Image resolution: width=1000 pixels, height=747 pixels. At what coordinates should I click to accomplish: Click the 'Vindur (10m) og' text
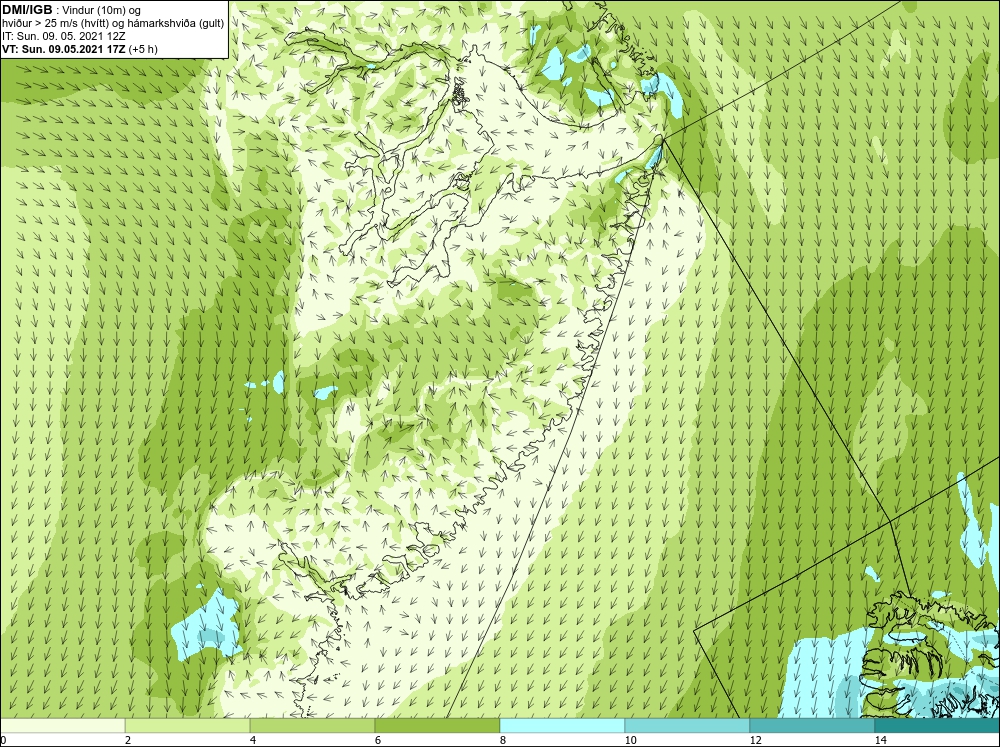click(101, 10)
